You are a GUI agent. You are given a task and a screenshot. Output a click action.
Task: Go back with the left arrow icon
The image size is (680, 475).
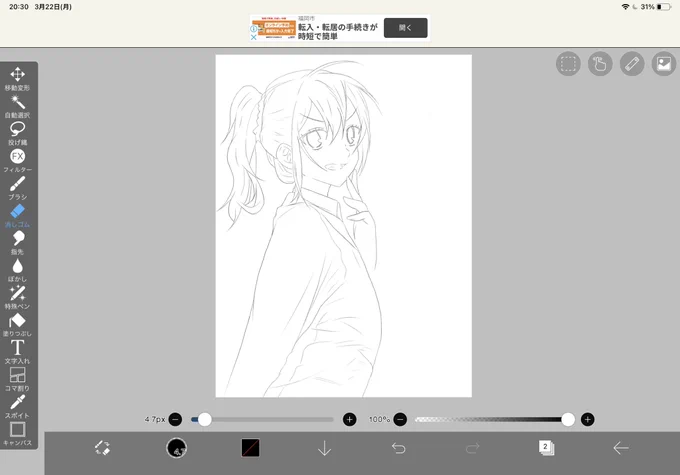(621, 448)
